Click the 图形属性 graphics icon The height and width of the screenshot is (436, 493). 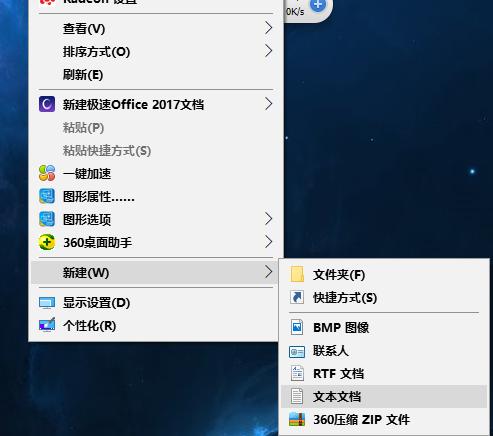click(x=47, y=196)
